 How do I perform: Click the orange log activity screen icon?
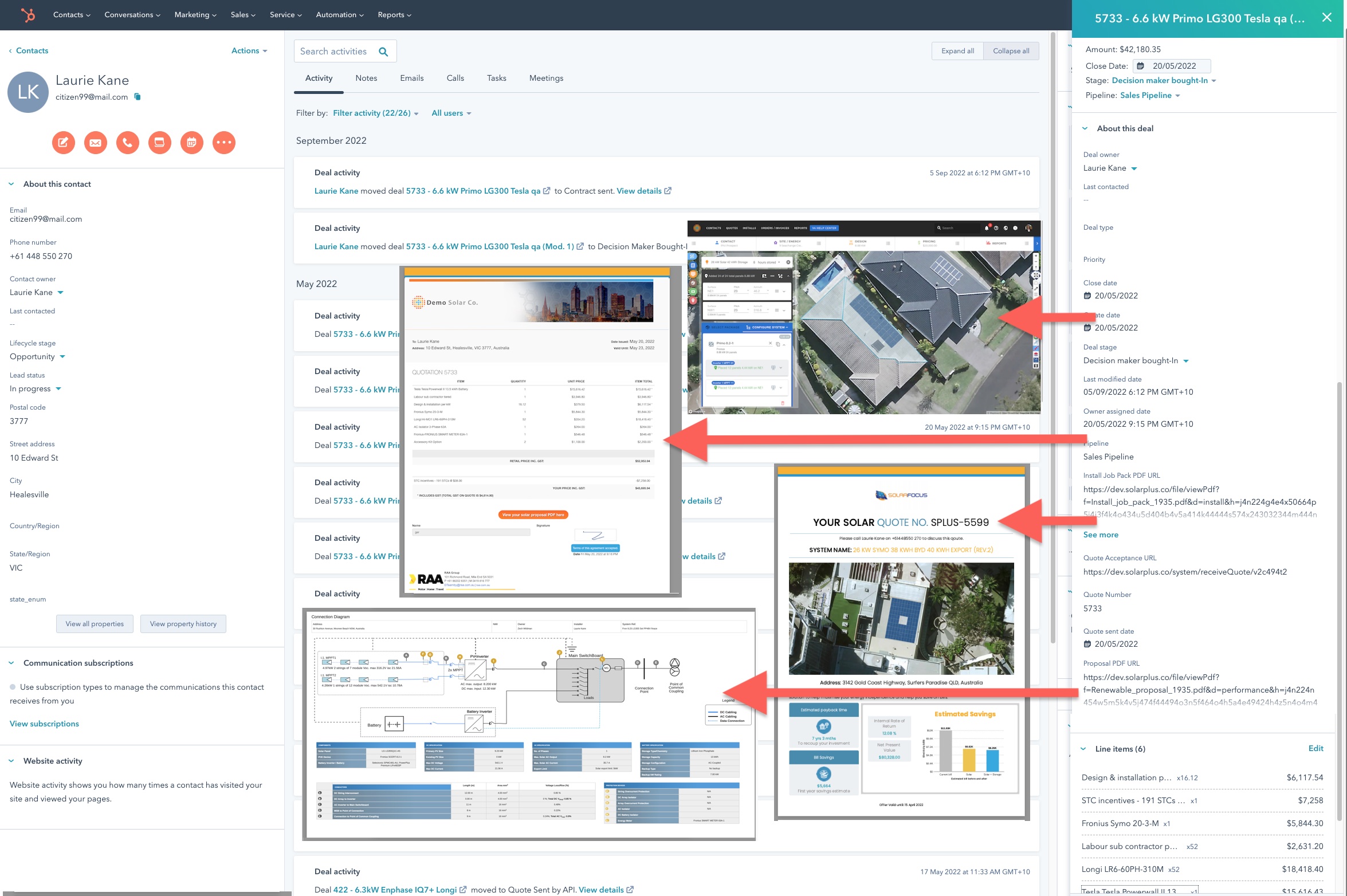click(160, 142)
